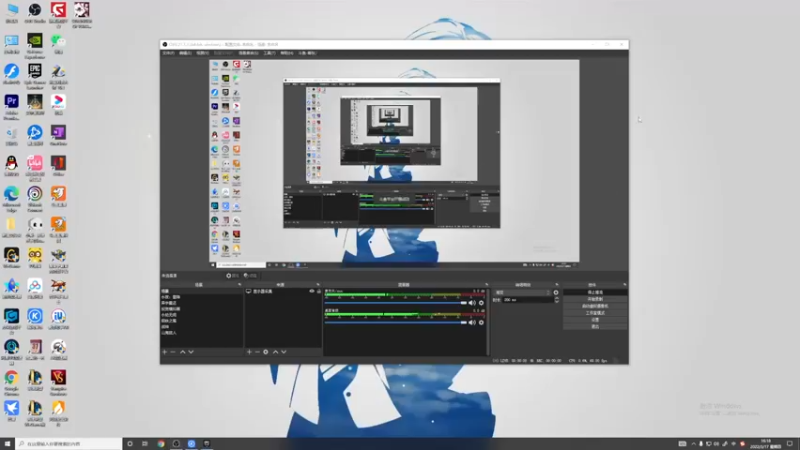Viewport: 800px width, 450px height.
Task: Open the third menu in OBS menu bar
Action: click(x=203, y=53)
